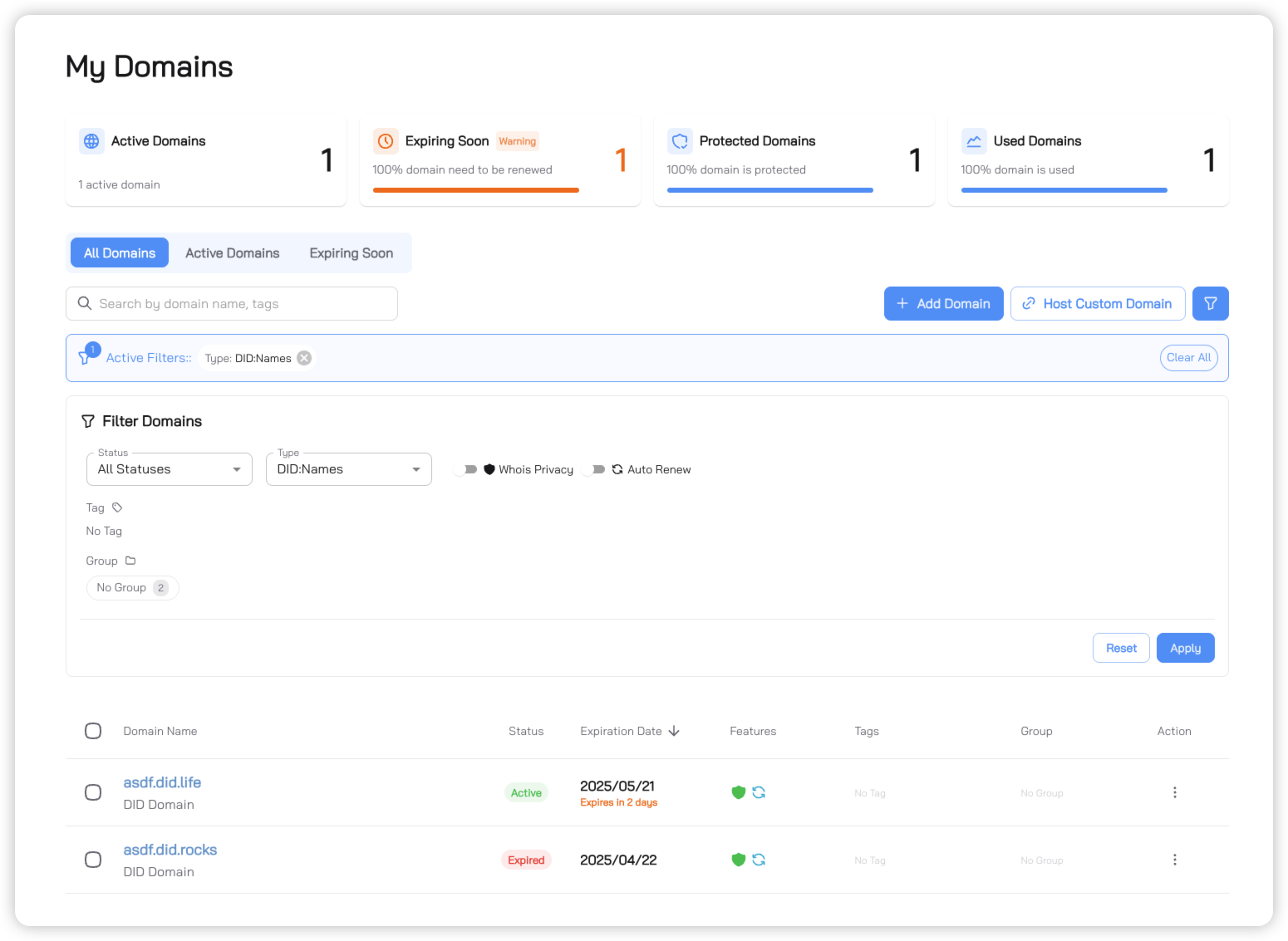Switch to the Active Domains tab
The image size is (1288, 941).
tap(232, 253)
